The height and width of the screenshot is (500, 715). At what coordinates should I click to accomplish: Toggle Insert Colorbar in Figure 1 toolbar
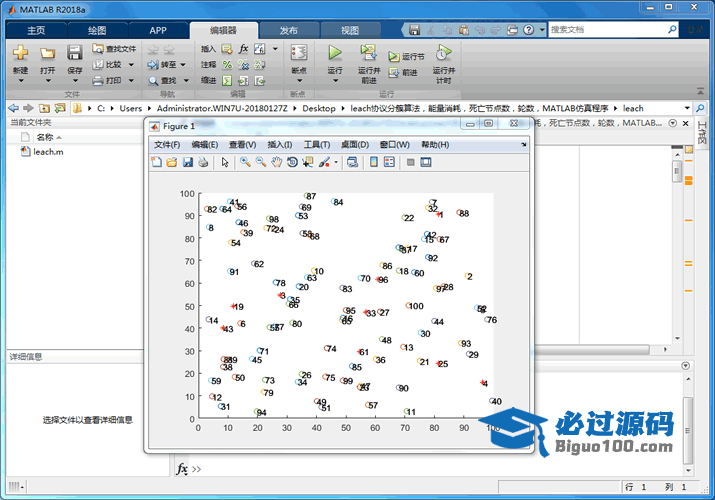tap(374, 162)
